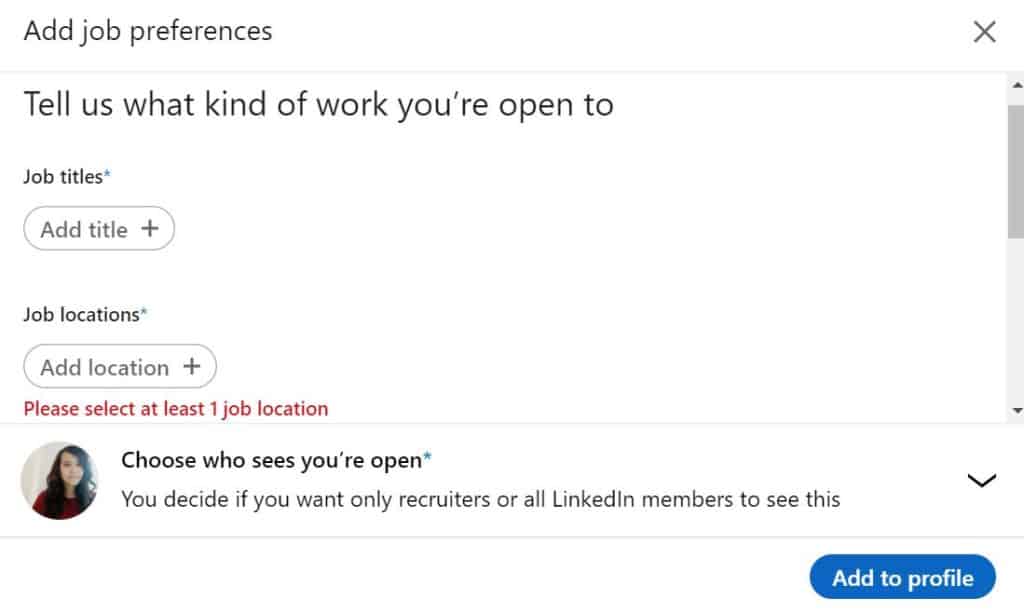The image size is (1024, 612).
Task: Close the Add job preferences dialog
Action: point(984,31)
